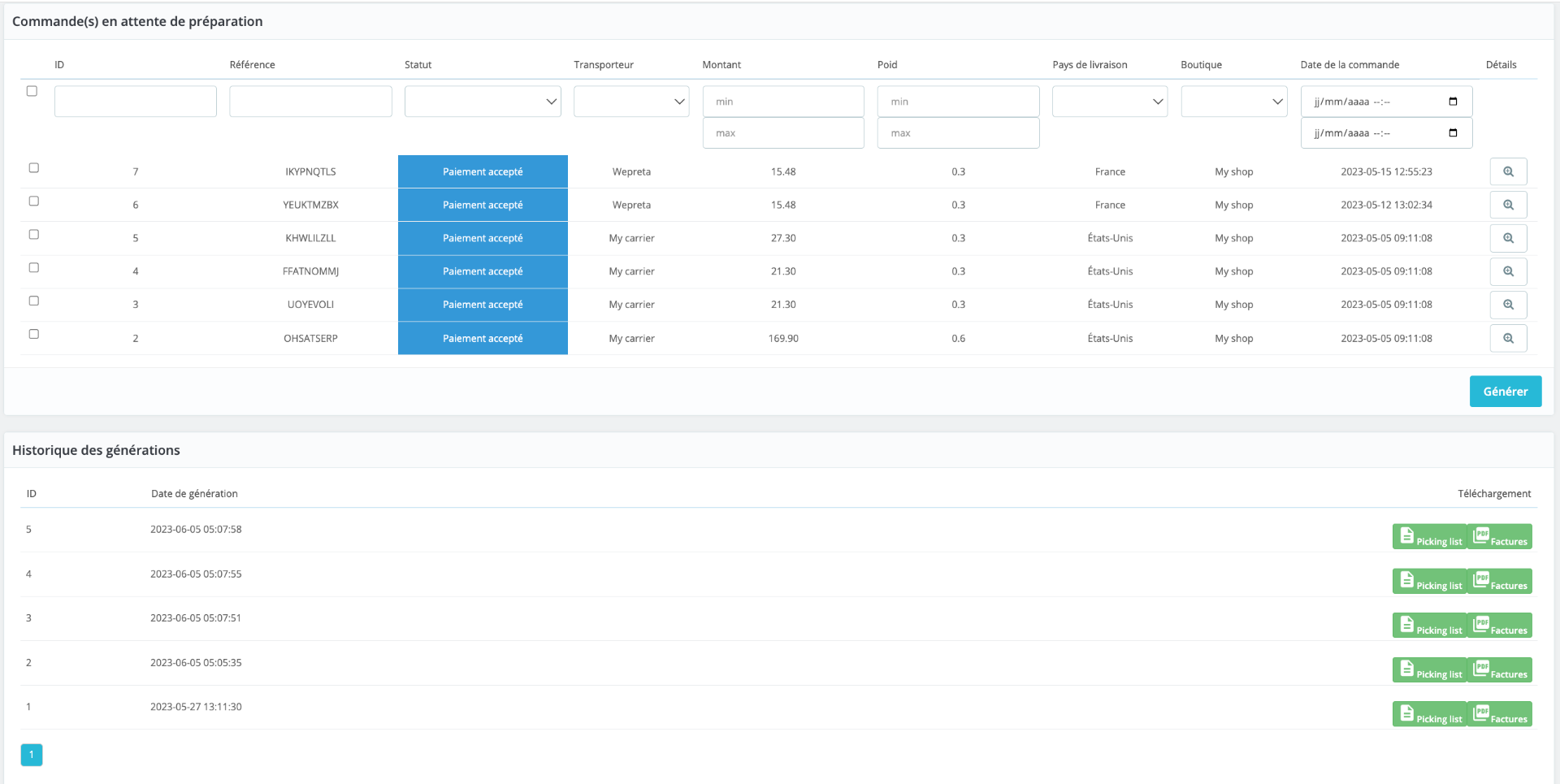
Task: Click France country in order YEUKTMZBX row
Action: [x=1110, y=205]
